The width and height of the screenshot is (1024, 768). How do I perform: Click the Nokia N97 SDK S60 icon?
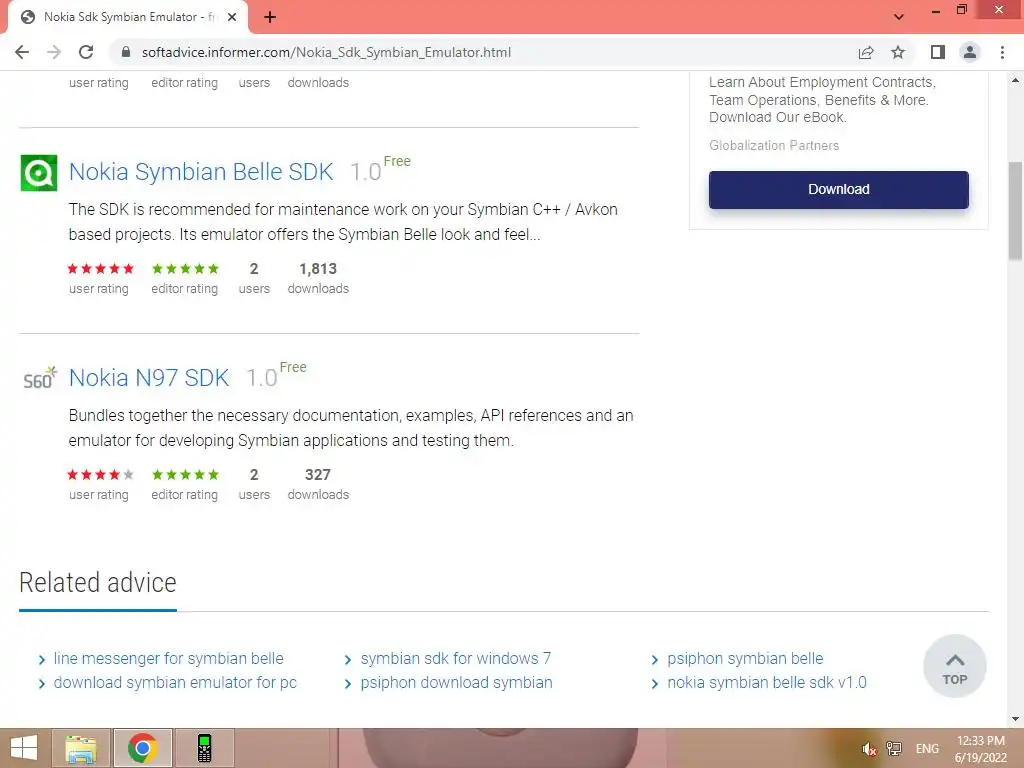[39, 378]
